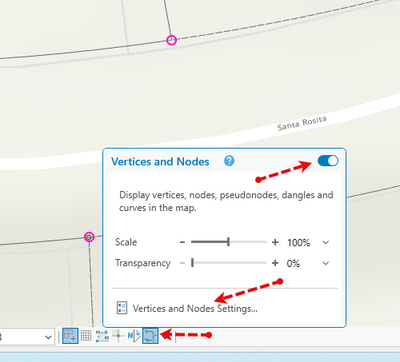Click the Santa Rosita street label
The height and width of the screenshot is (362, 400).
(x=302, y=123)
